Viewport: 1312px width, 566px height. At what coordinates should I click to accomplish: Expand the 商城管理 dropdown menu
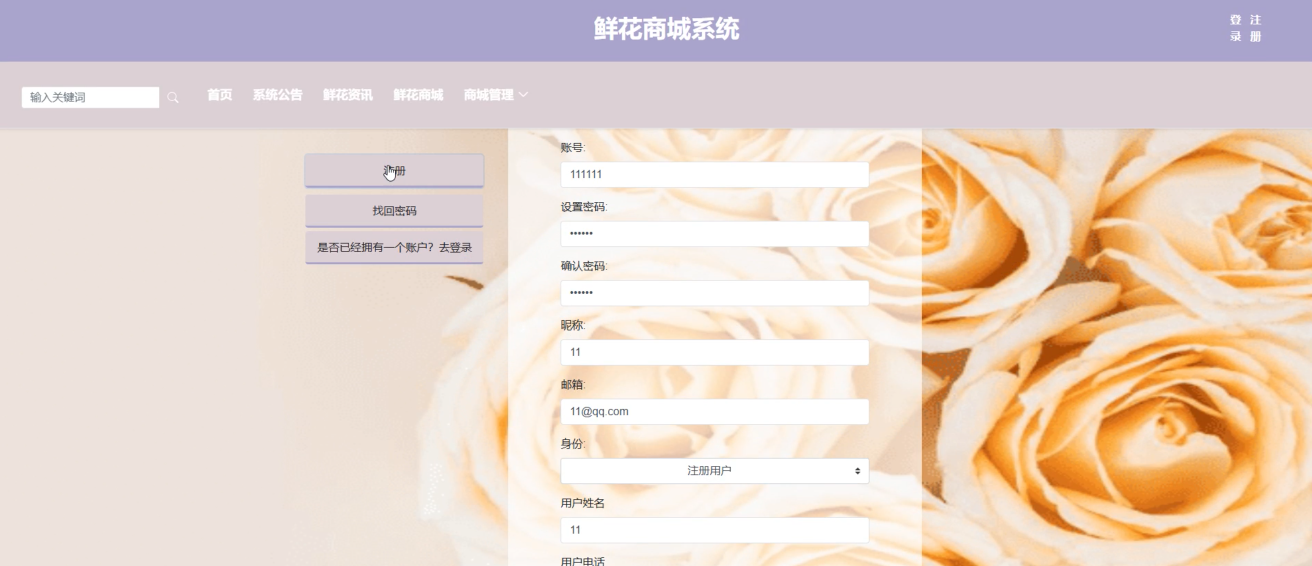click(x=496, y=95)
